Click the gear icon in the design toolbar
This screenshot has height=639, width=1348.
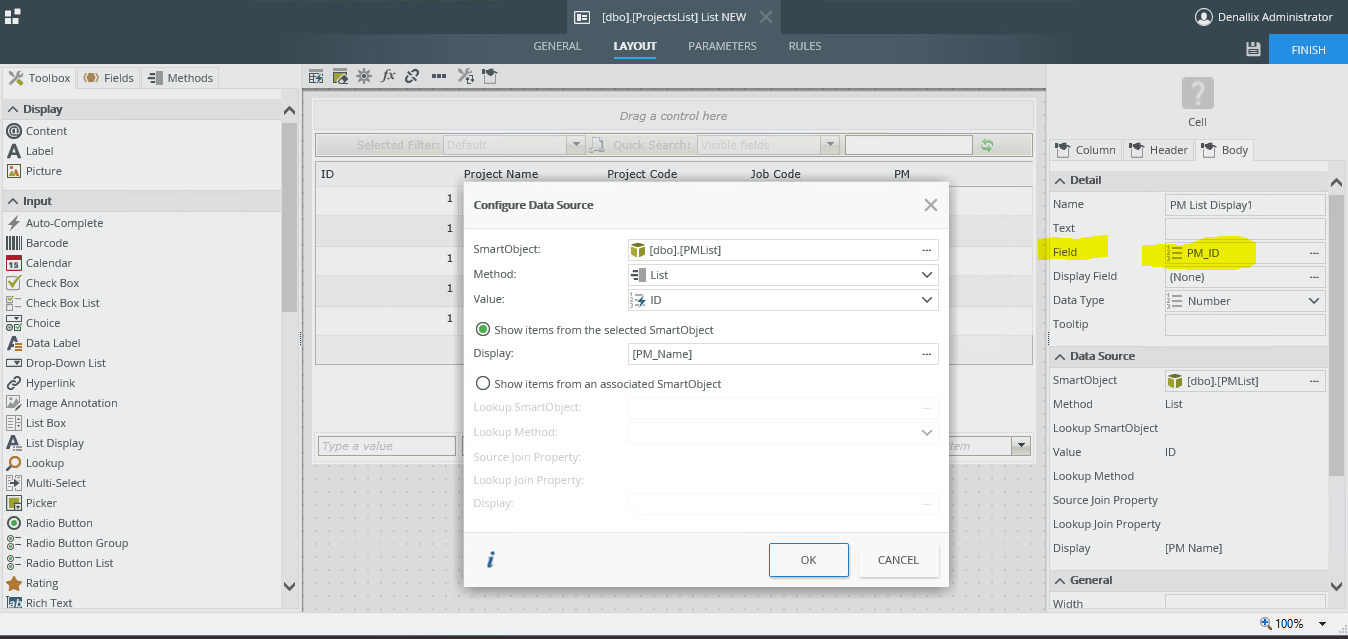point(364,76)
